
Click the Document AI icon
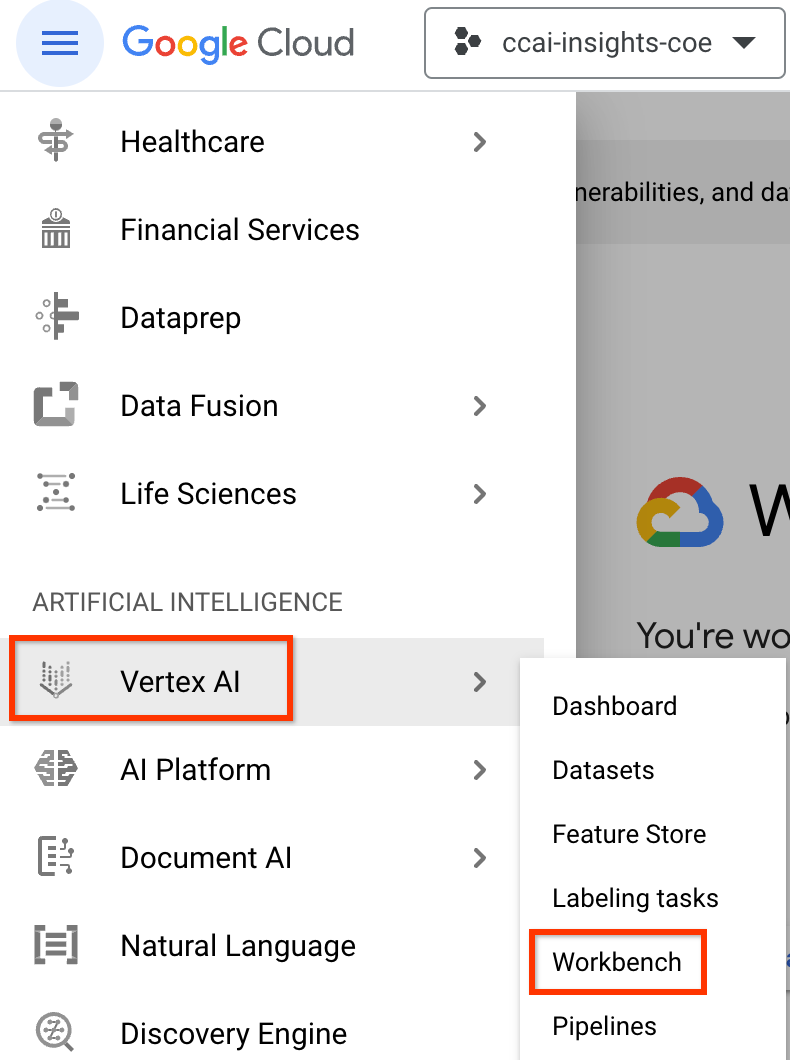(x=56, y=857)
